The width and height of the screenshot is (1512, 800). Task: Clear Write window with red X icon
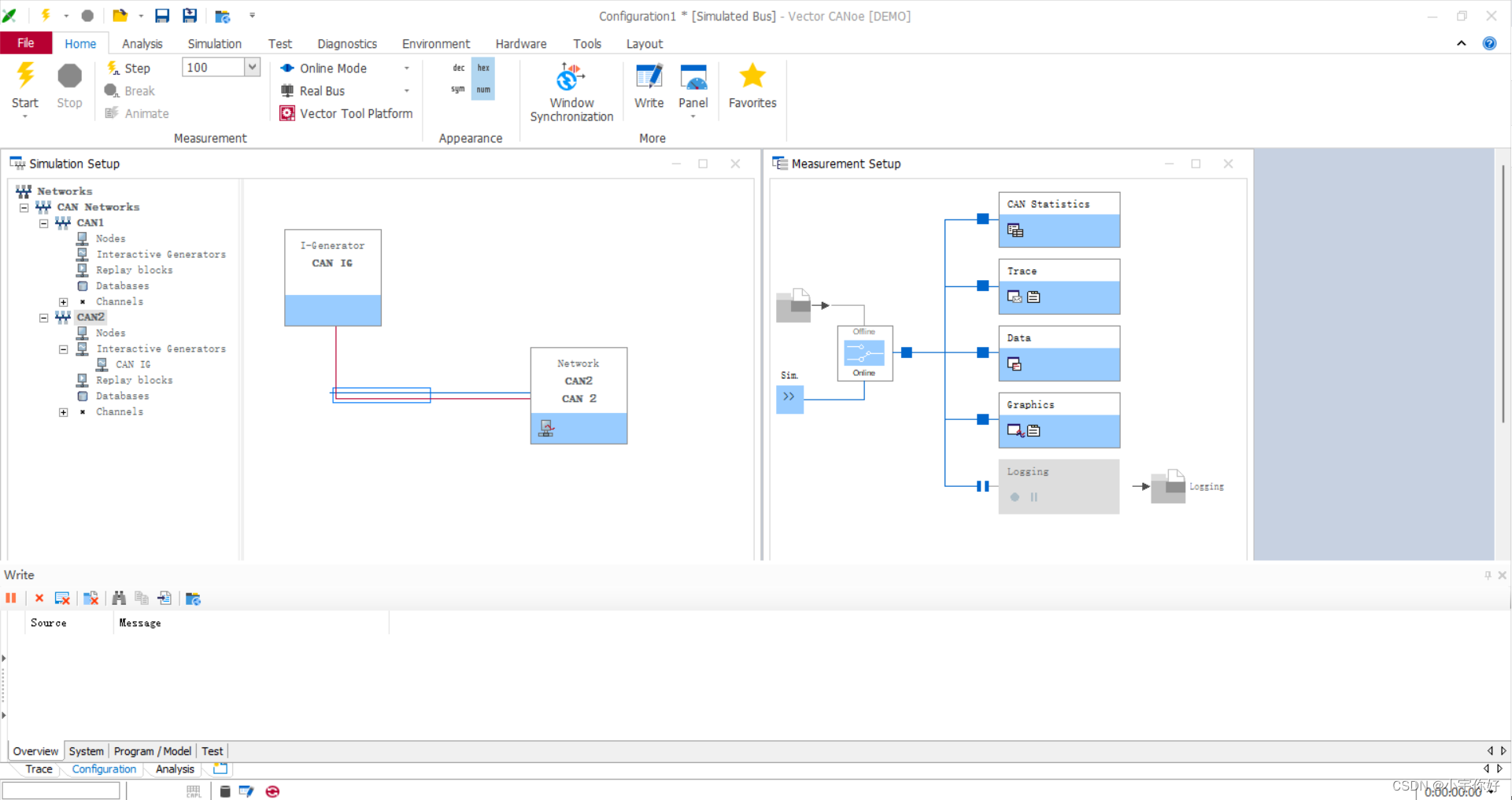click(x=39, y=599)
